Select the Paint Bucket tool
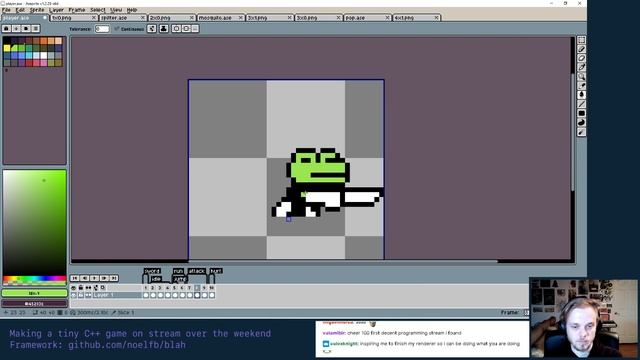The height and width of the screenshot is (360, 640). (x=581, y=95)
